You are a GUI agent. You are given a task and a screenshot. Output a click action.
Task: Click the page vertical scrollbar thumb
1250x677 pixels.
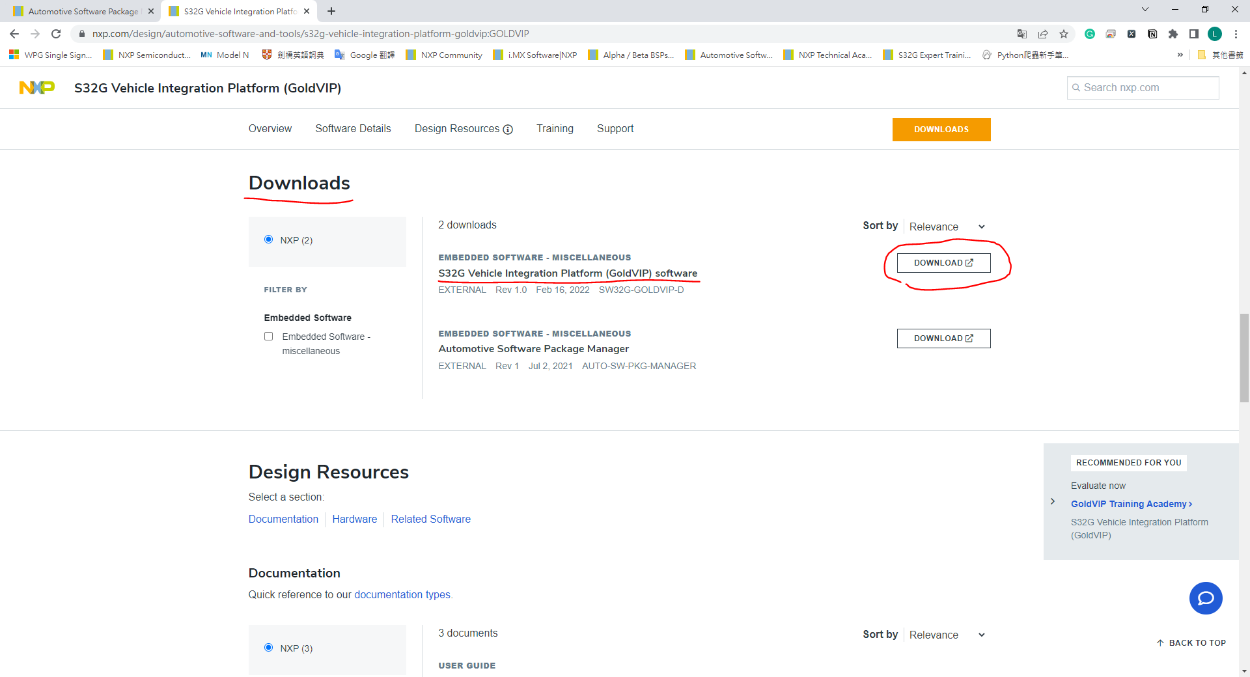[1243, 357]
